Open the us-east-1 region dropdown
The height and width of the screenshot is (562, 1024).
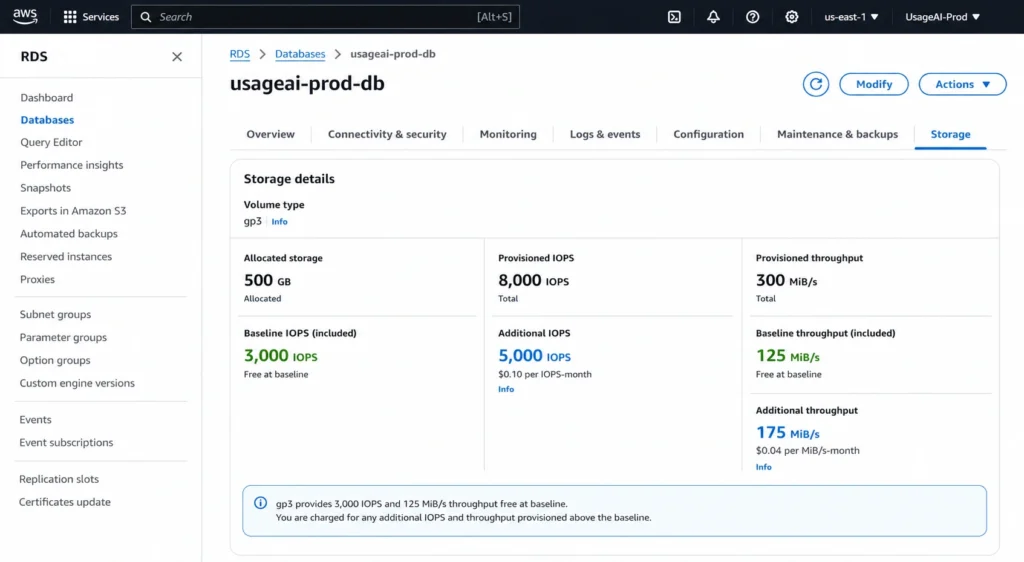pyautogui.click(x=851, y=17)
